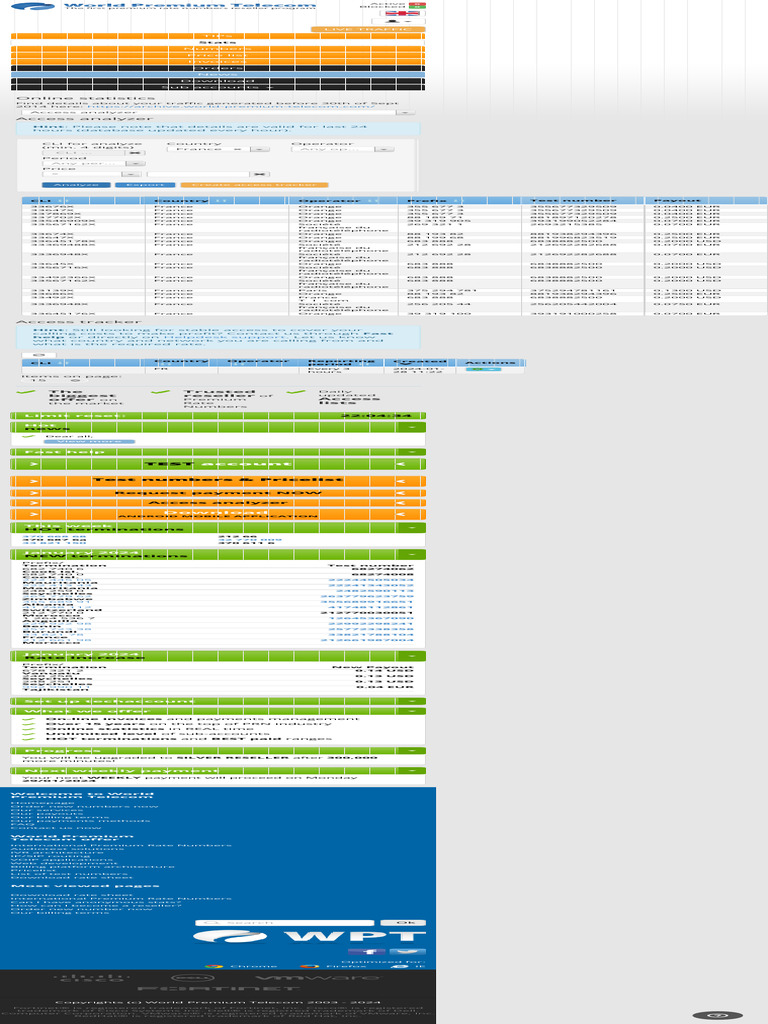The width and height of the screenshot is (768, 1024).
Task: Click the Request payment NOW bar
Action: tap(217, 492)
